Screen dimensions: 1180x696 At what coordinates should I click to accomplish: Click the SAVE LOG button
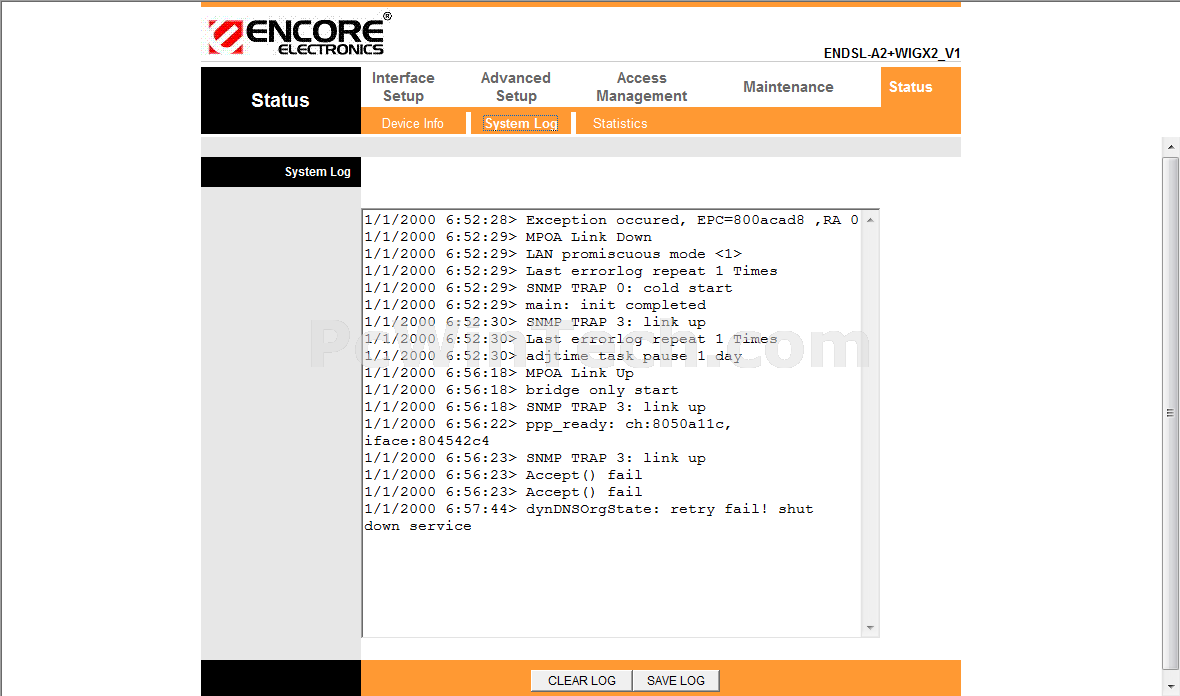pos(676,680)
